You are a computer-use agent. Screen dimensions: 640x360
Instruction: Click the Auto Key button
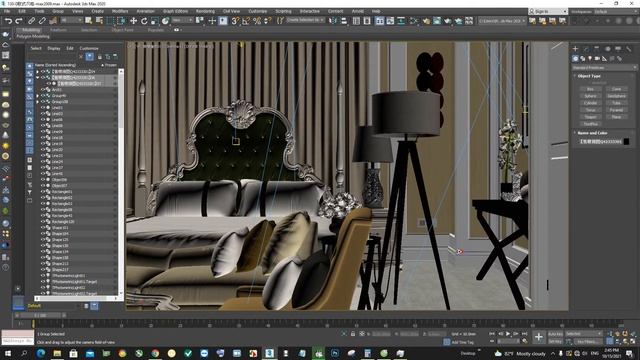555,334
